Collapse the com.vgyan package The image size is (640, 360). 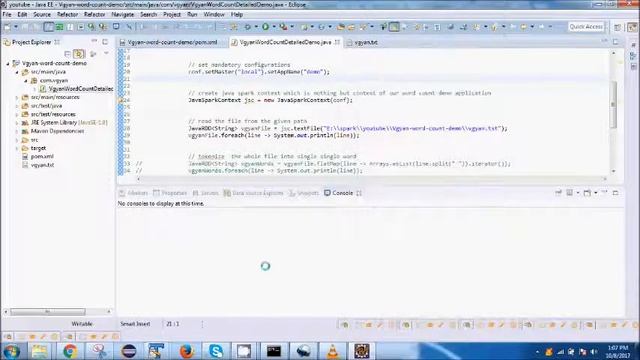click(x=26, y=81)
